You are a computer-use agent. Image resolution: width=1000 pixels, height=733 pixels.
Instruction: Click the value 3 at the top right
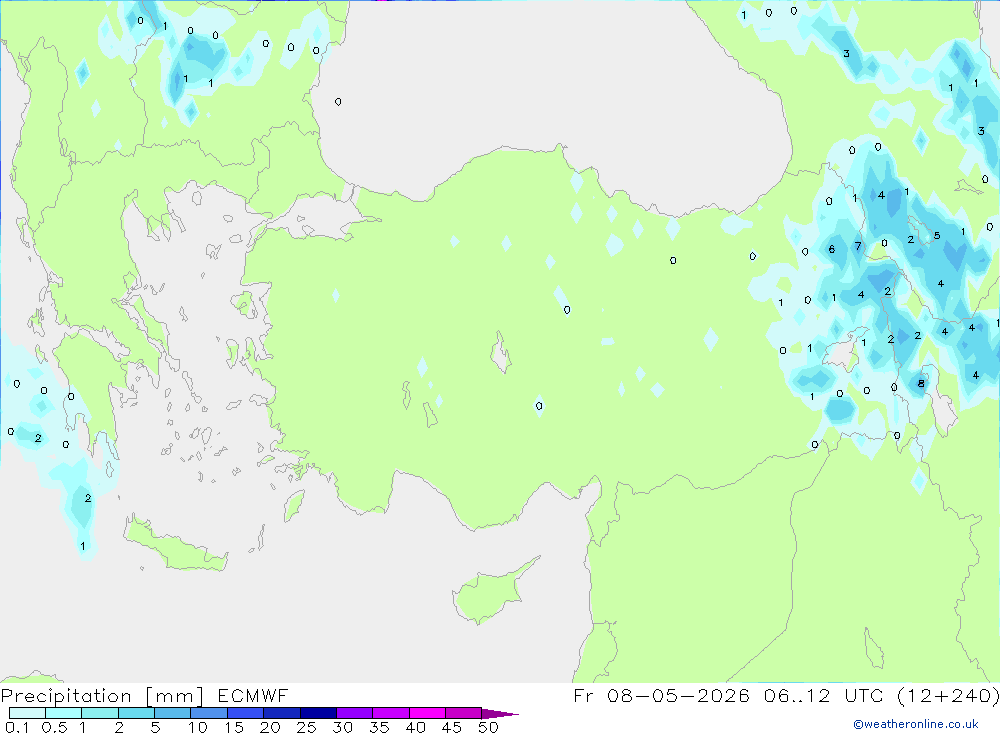pos(846,54)
